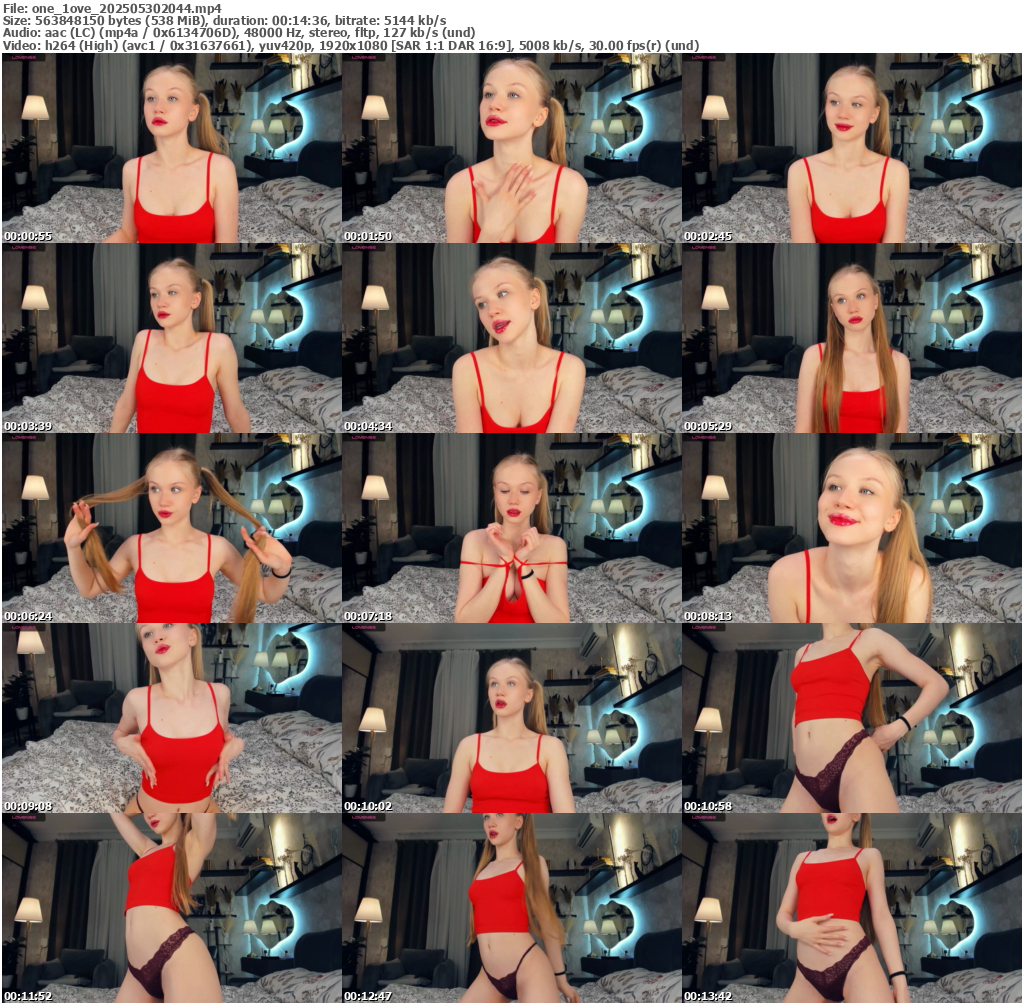1024x1003 pixels.
Task: Open the frame labeled 00:03:39
Action: (x=172, y=338)
